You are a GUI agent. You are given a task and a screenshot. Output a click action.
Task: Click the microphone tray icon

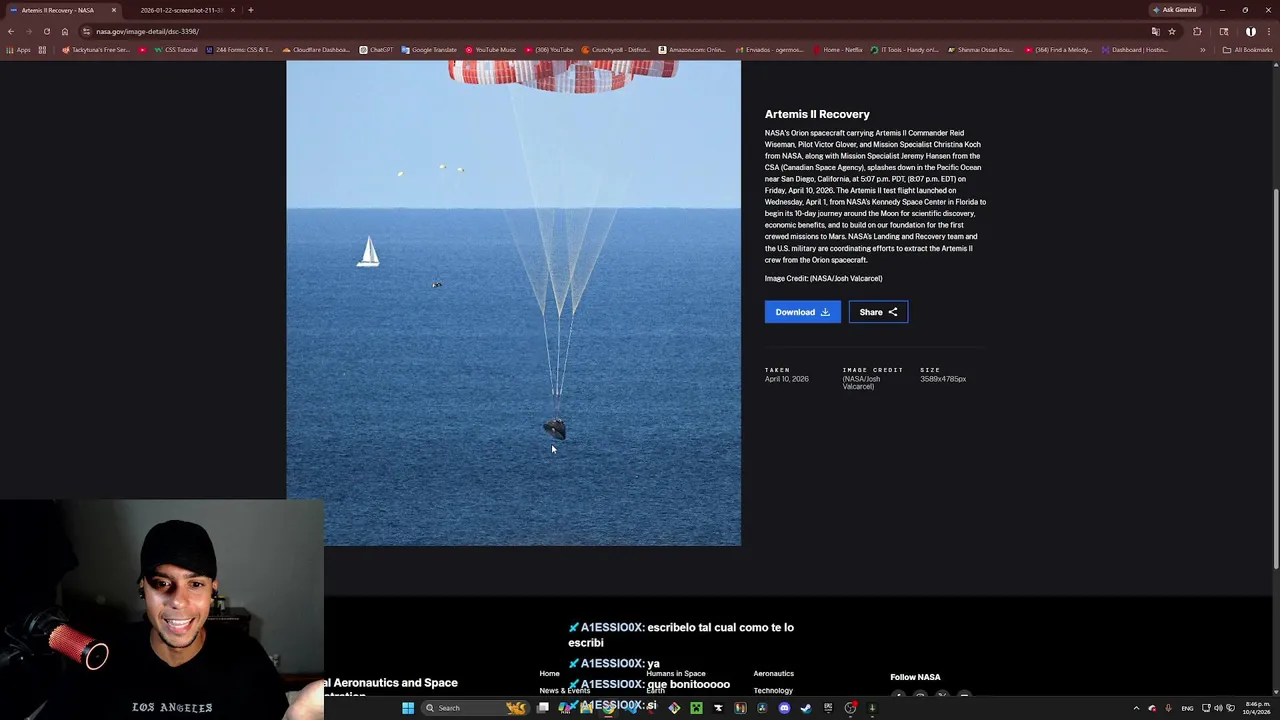[1168, 708]
